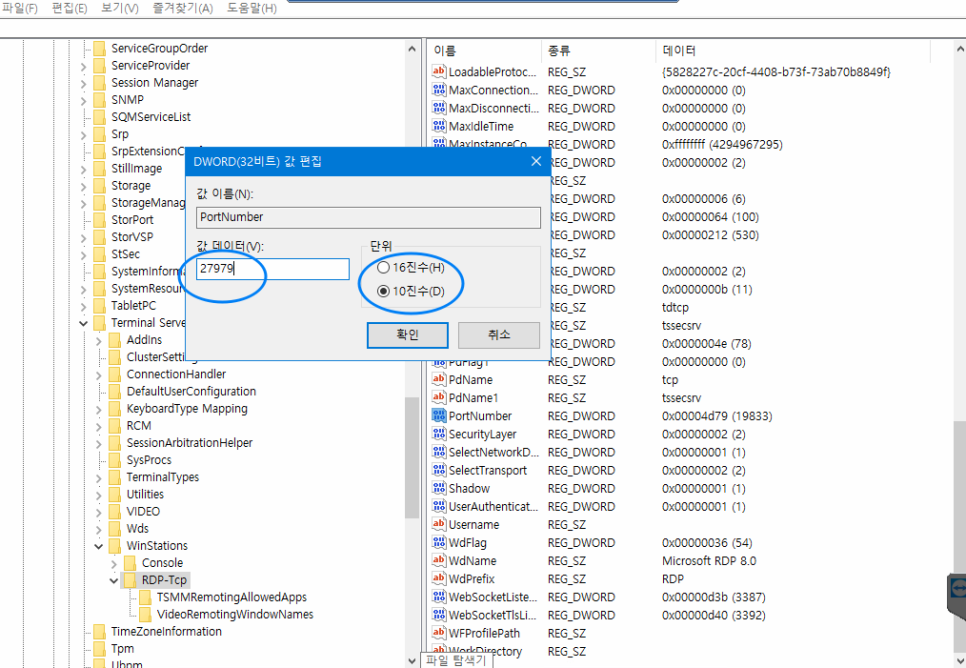
Task: Open the 파일(F) menu
Action: pos(20,9)
